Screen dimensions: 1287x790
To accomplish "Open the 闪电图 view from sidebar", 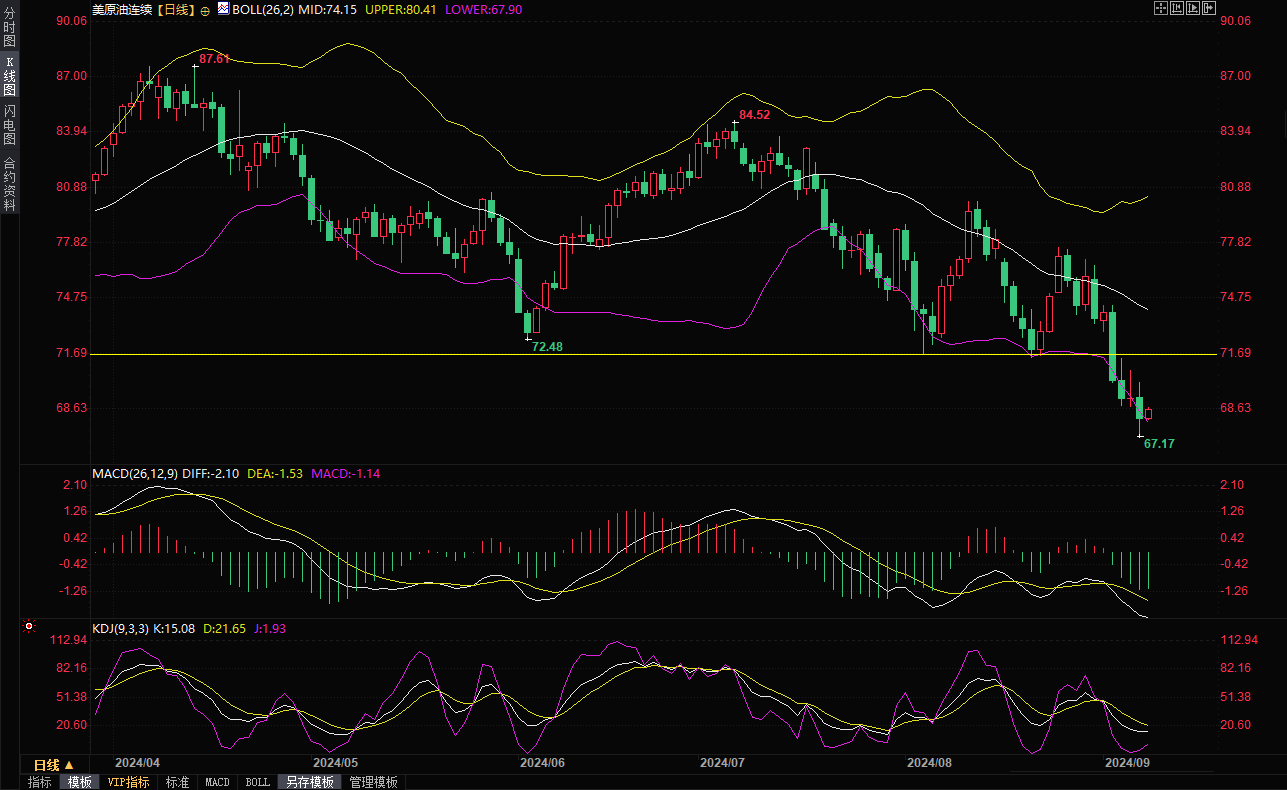I will click(9, 125).
